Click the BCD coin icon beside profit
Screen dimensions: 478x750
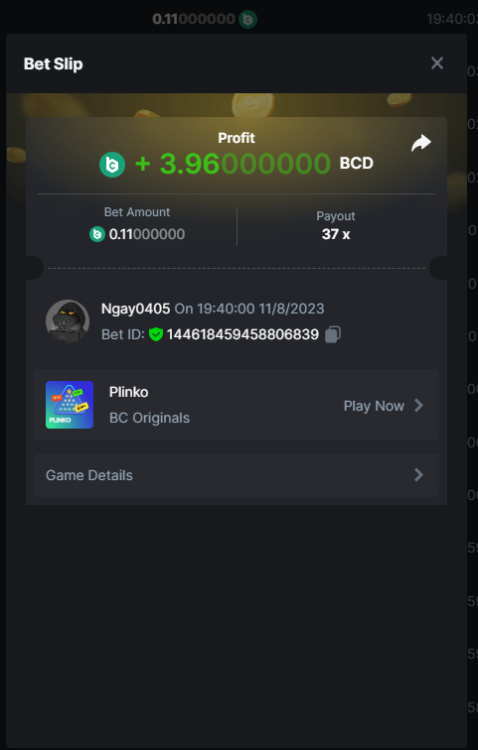click(112, 165)
